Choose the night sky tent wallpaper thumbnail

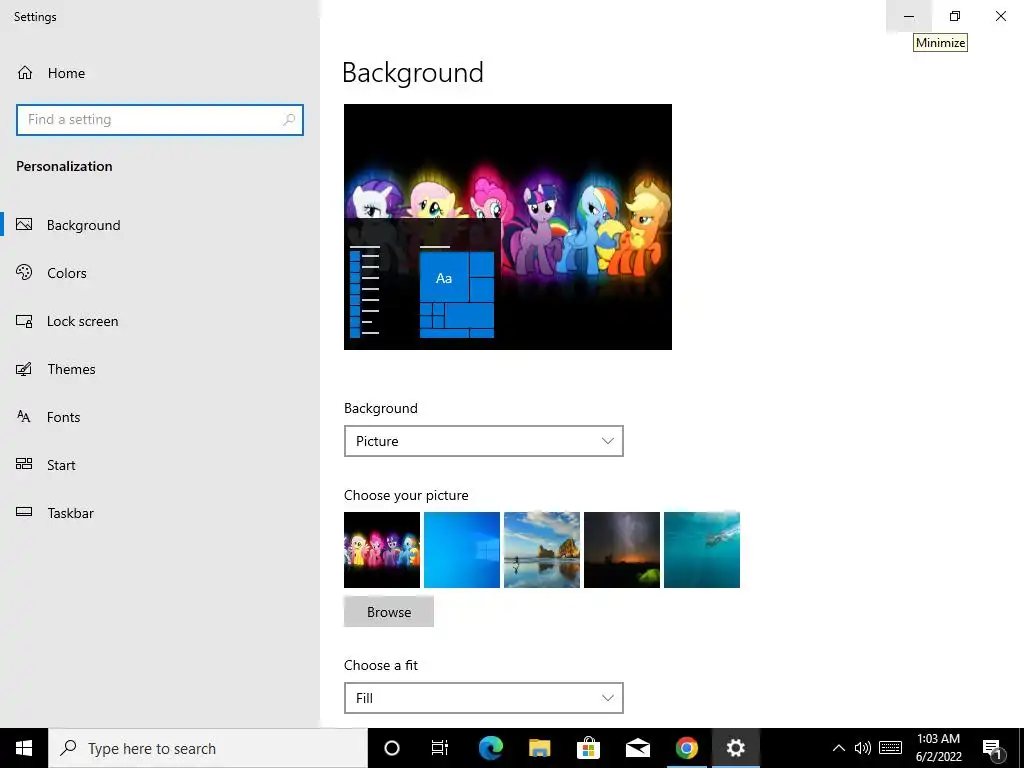point(622,550)
